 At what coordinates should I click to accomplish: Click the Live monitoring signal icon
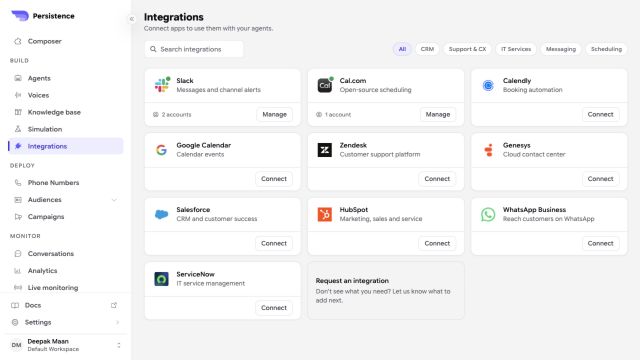[18, 288]
